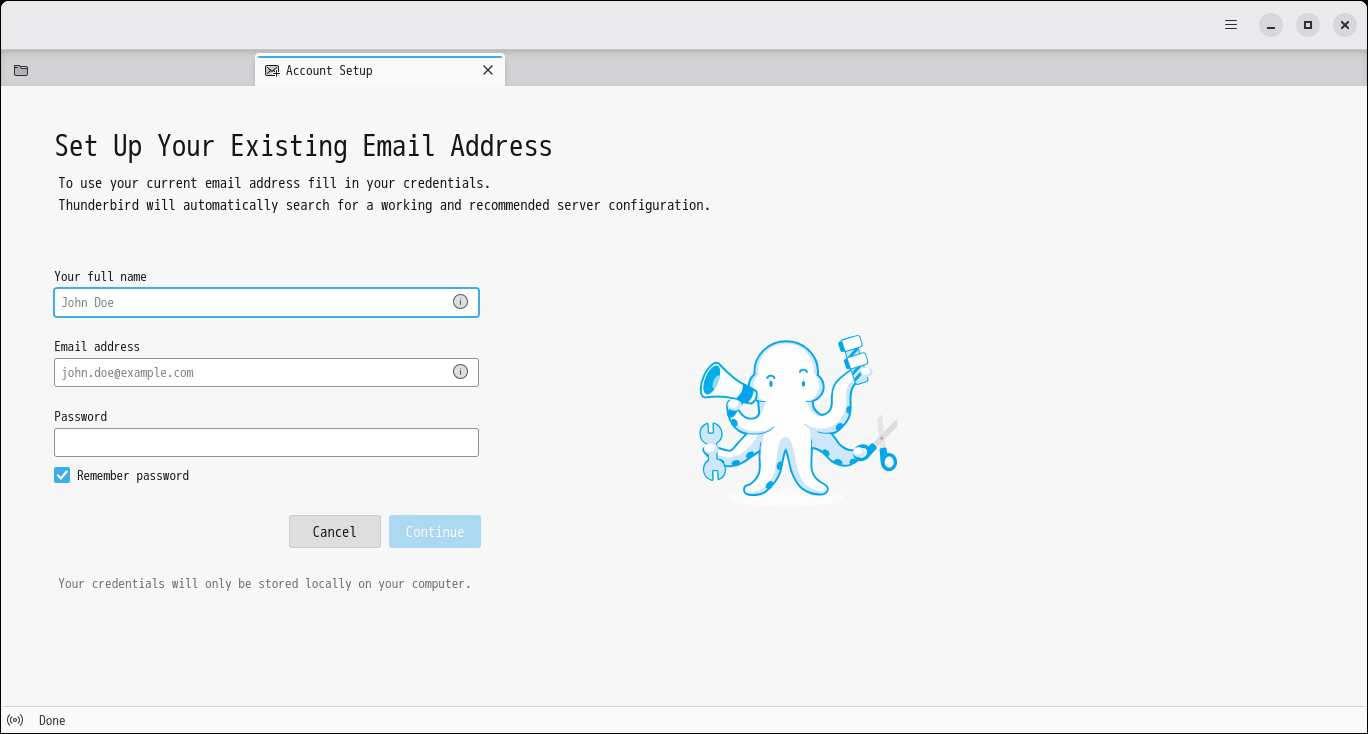The image size is (1368, 734).
Task: Uncheck the Remember password checkbox
Action: [62, 475]
